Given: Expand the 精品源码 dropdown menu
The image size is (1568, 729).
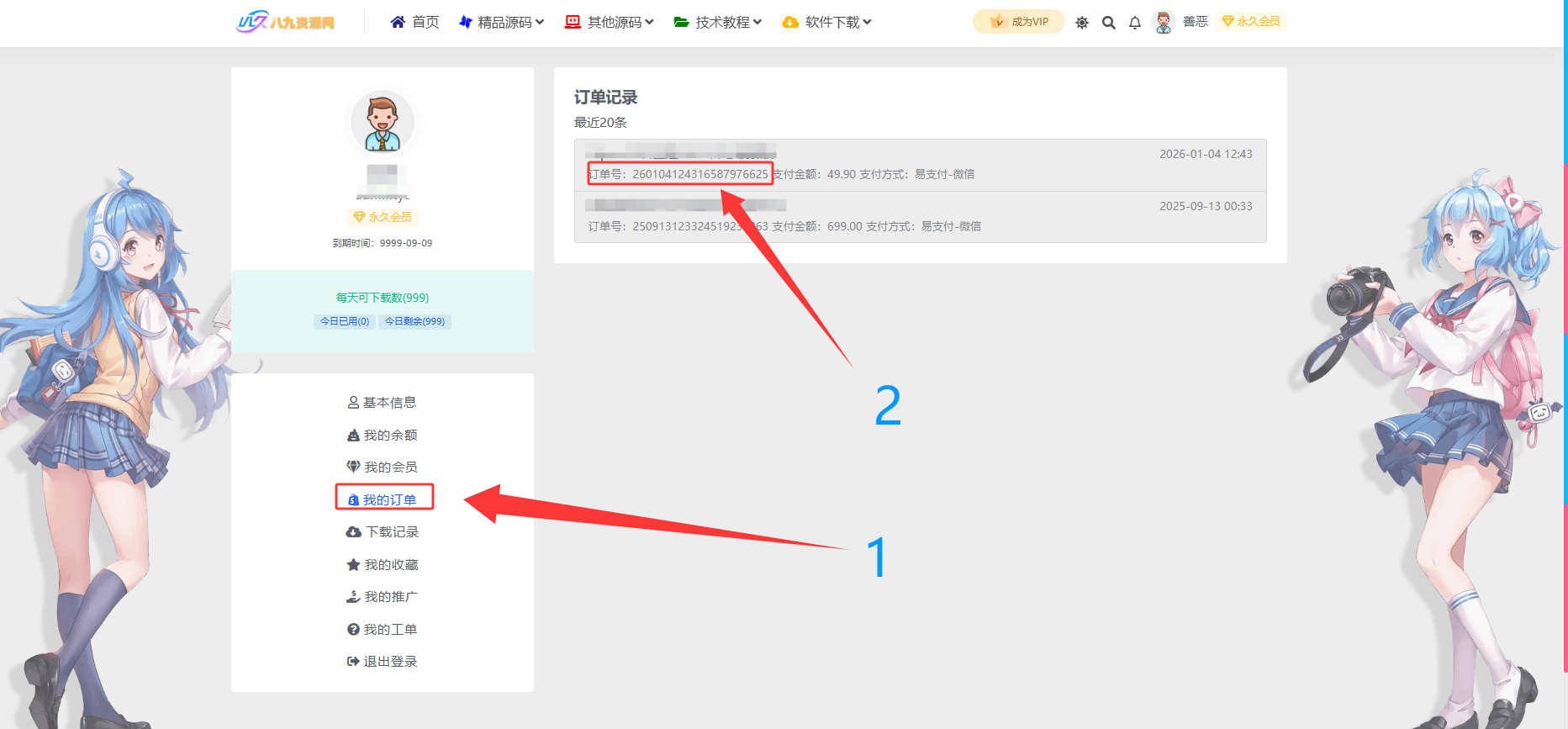Looking at the screenshot, I should 502,23.
